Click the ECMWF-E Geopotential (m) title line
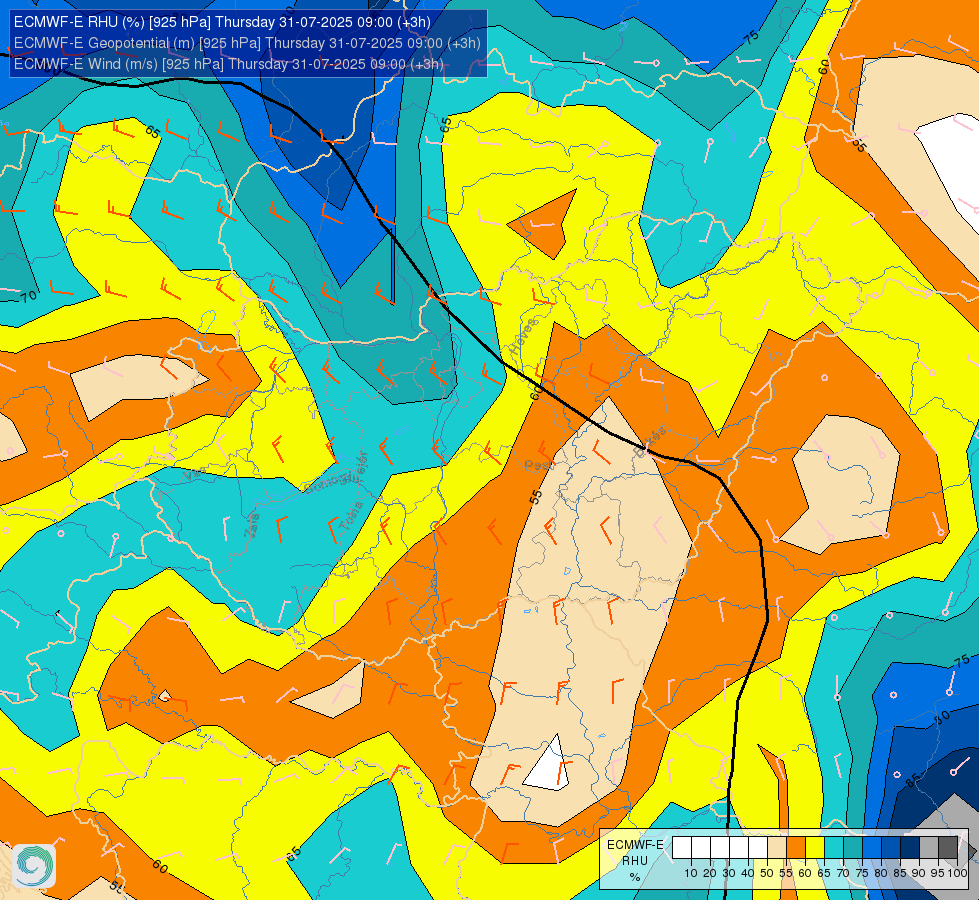979x900 pixels. 247,42
